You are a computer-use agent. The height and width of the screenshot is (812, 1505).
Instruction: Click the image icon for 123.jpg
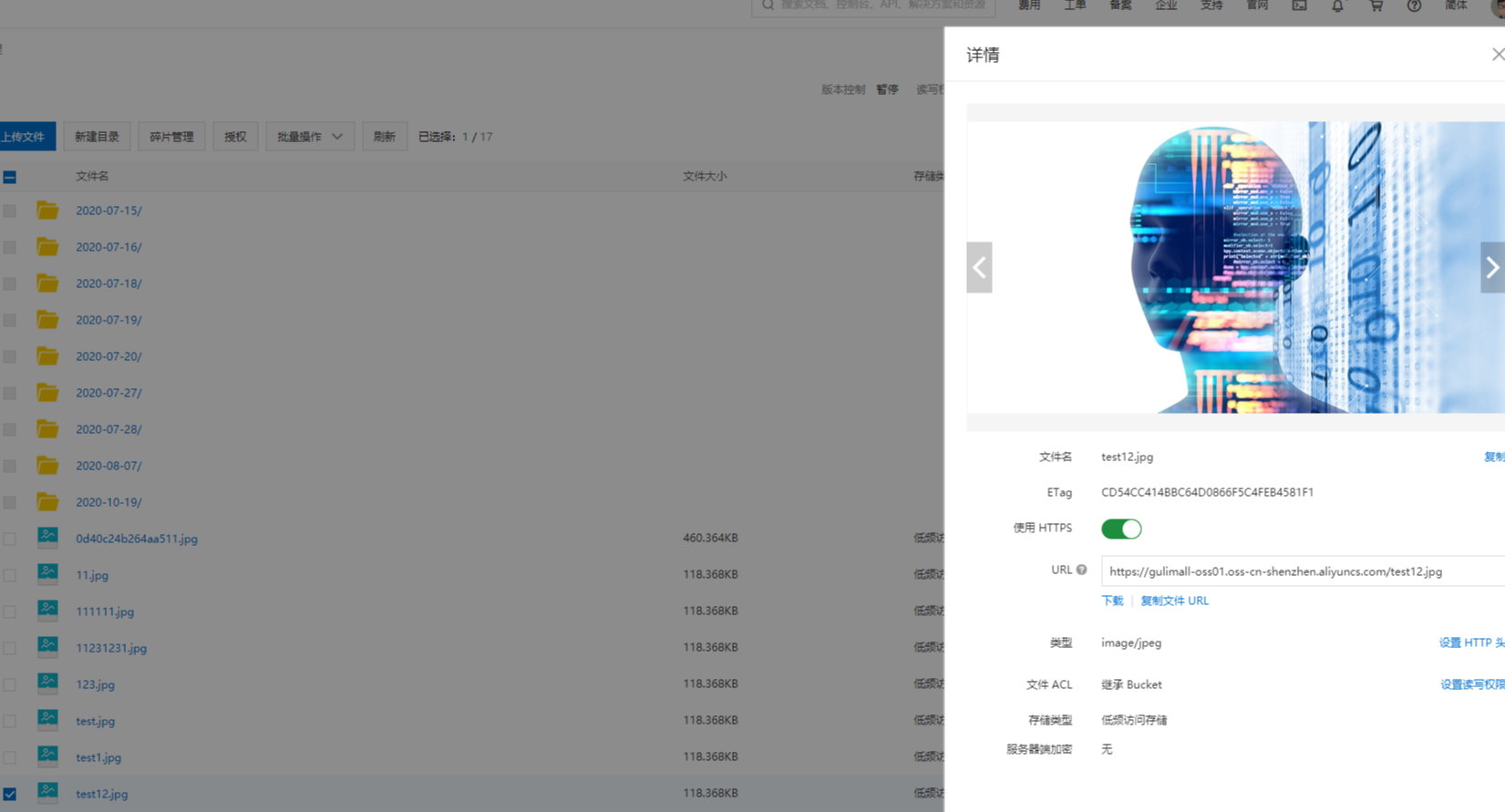point(47,684)
